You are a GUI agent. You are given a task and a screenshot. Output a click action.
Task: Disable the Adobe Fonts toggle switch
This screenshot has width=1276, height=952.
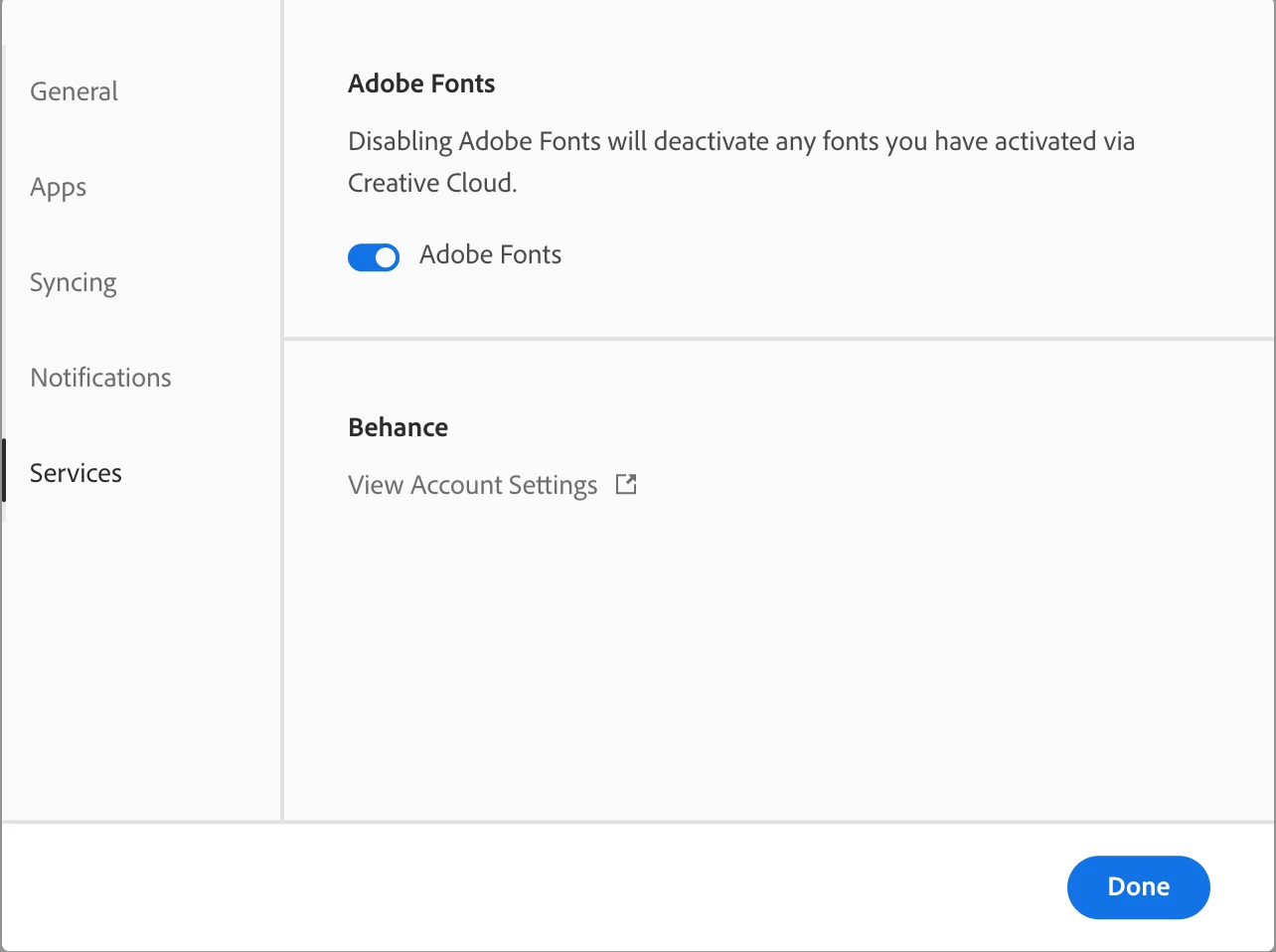click(374, 257)
